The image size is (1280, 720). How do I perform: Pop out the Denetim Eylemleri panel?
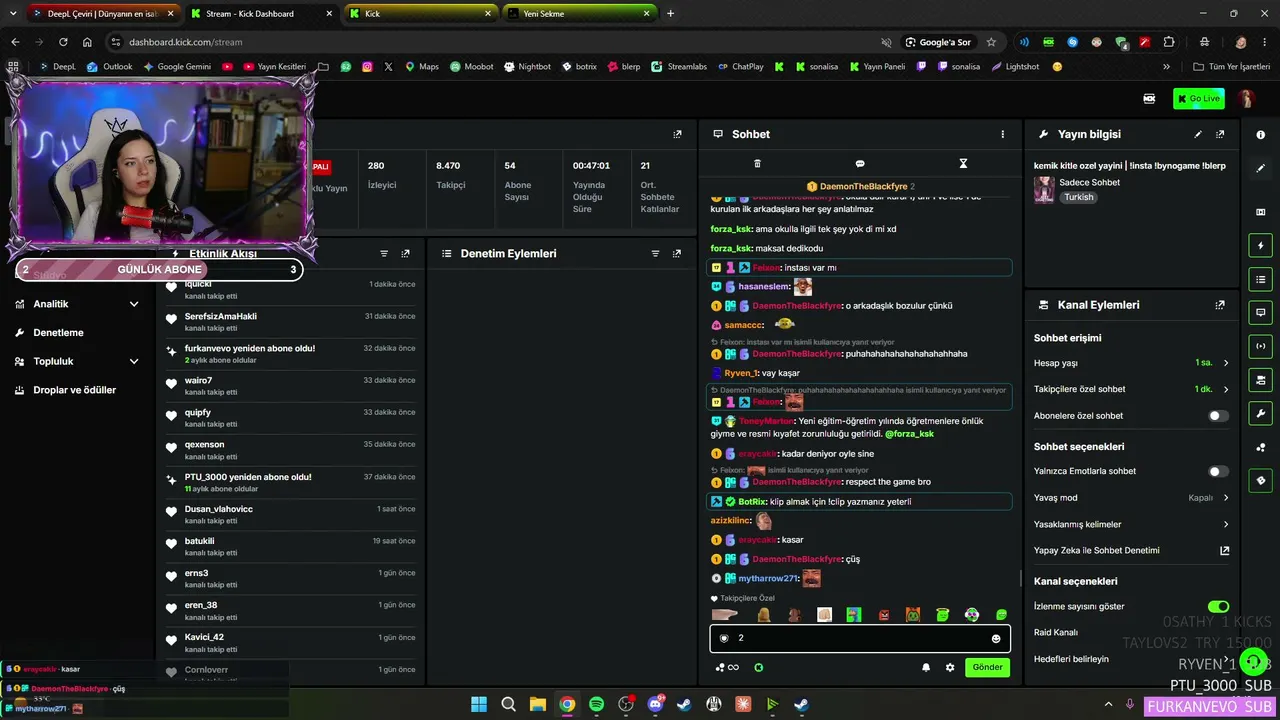coord(677,254)
